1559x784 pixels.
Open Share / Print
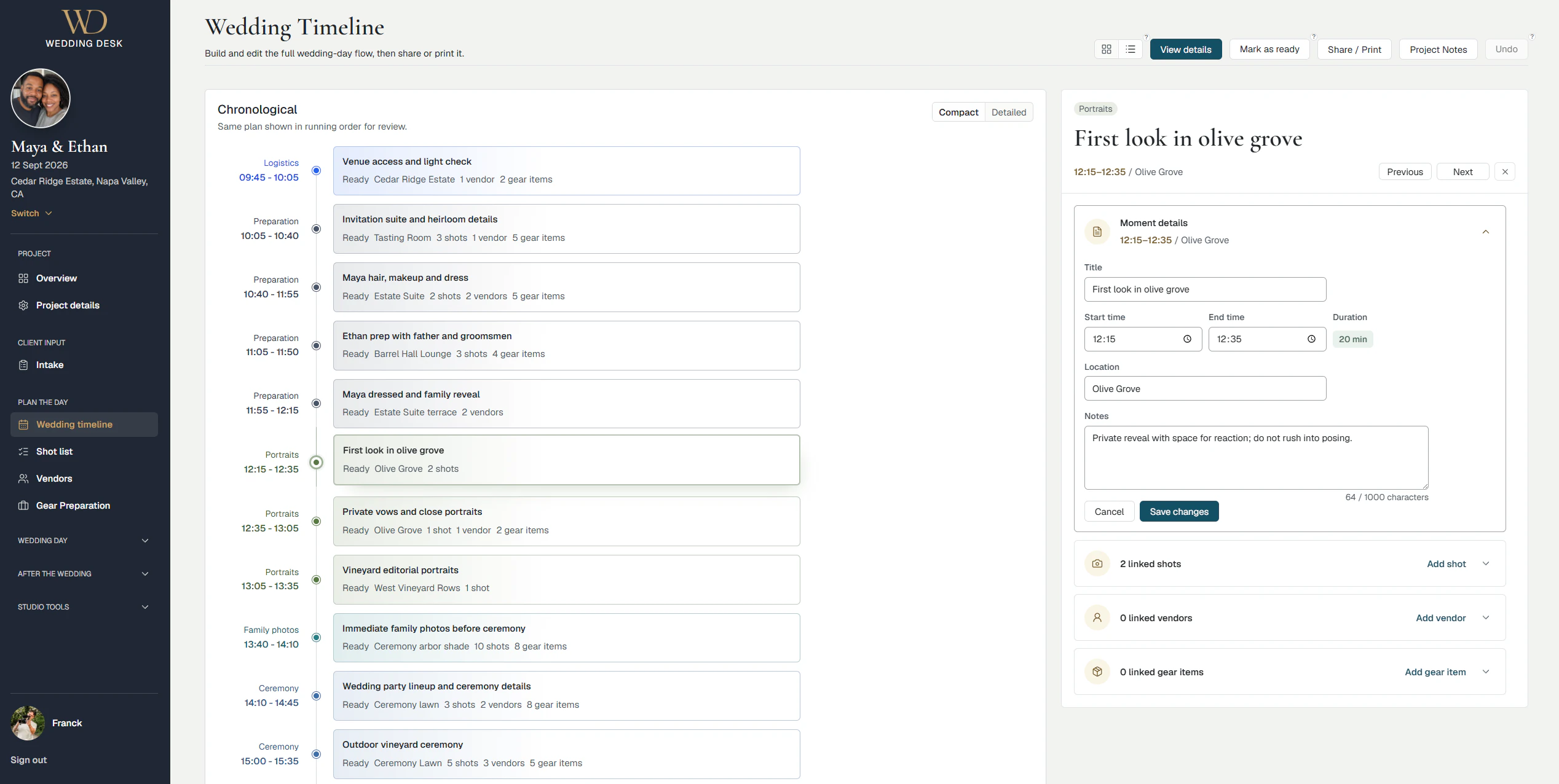pyautogui.click(x=1354, y=49)
